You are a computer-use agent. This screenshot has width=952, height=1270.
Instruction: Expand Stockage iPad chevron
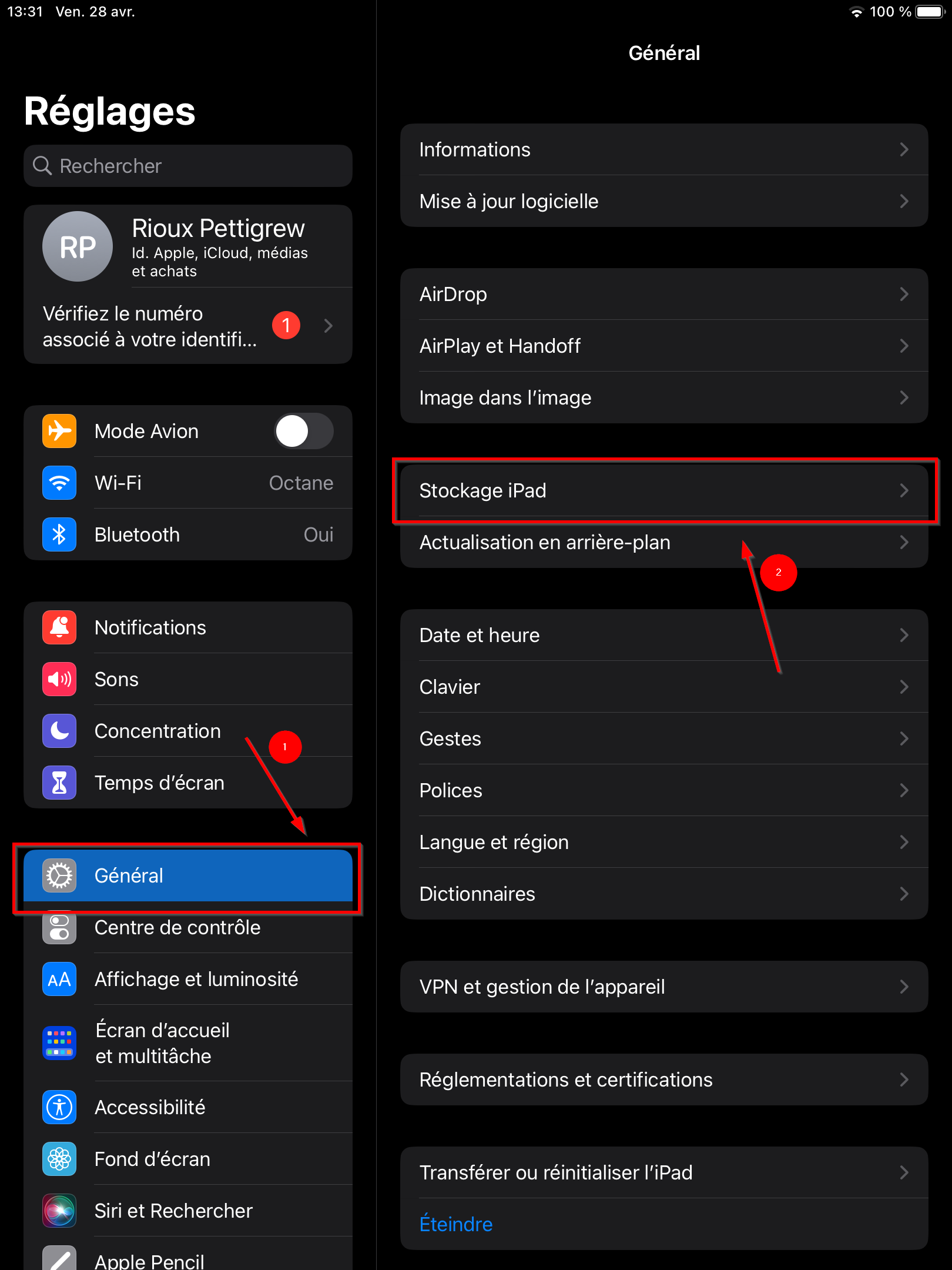click(904, 490)
